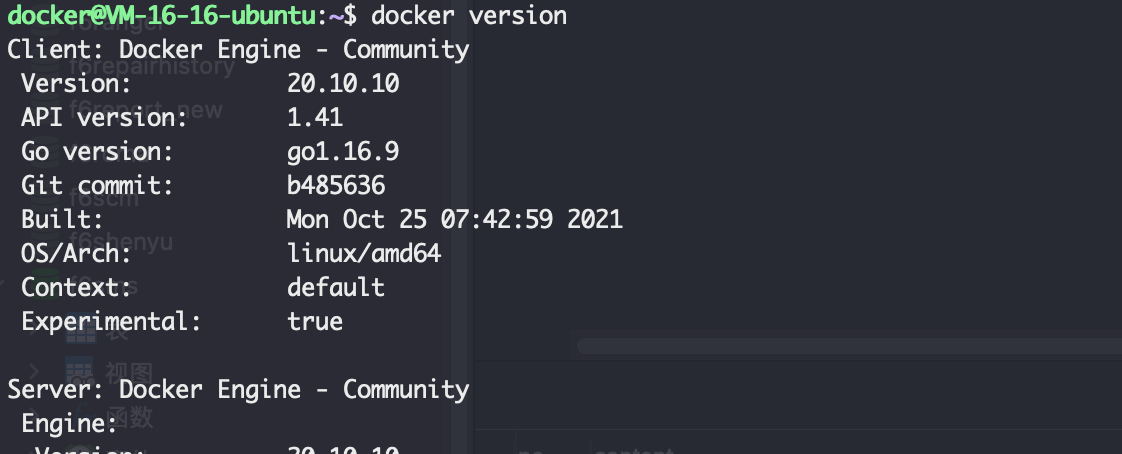Viewport: 1122px width, 454px height.
Task: Select the f6shenyu database entry
Action: 121,241
